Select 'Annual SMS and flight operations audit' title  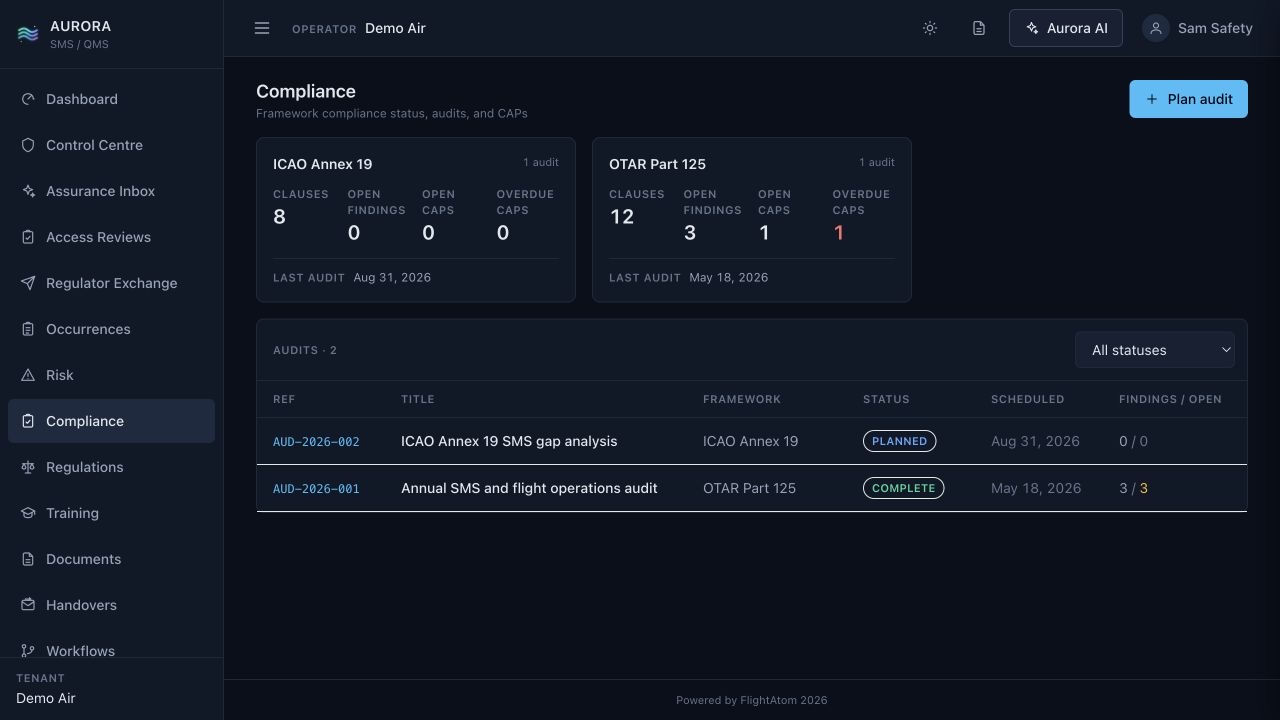click(x=529, y=488)
